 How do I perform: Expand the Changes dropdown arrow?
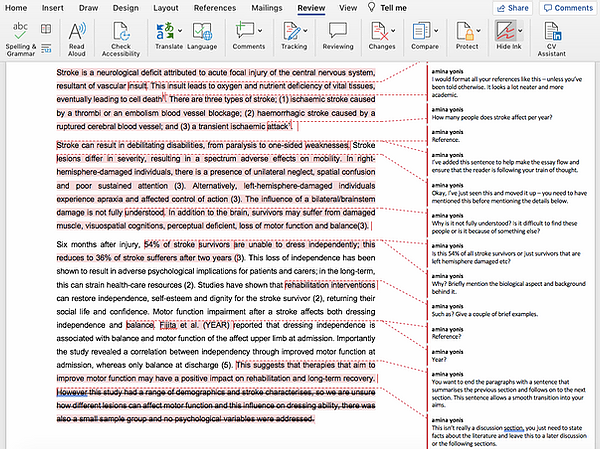click(x=393, y=31)
